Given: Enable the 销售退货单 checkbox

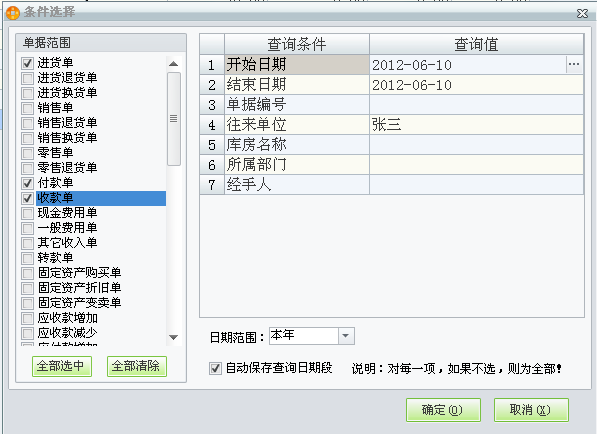Looking at the screenshot, I should tap(27, 123).
